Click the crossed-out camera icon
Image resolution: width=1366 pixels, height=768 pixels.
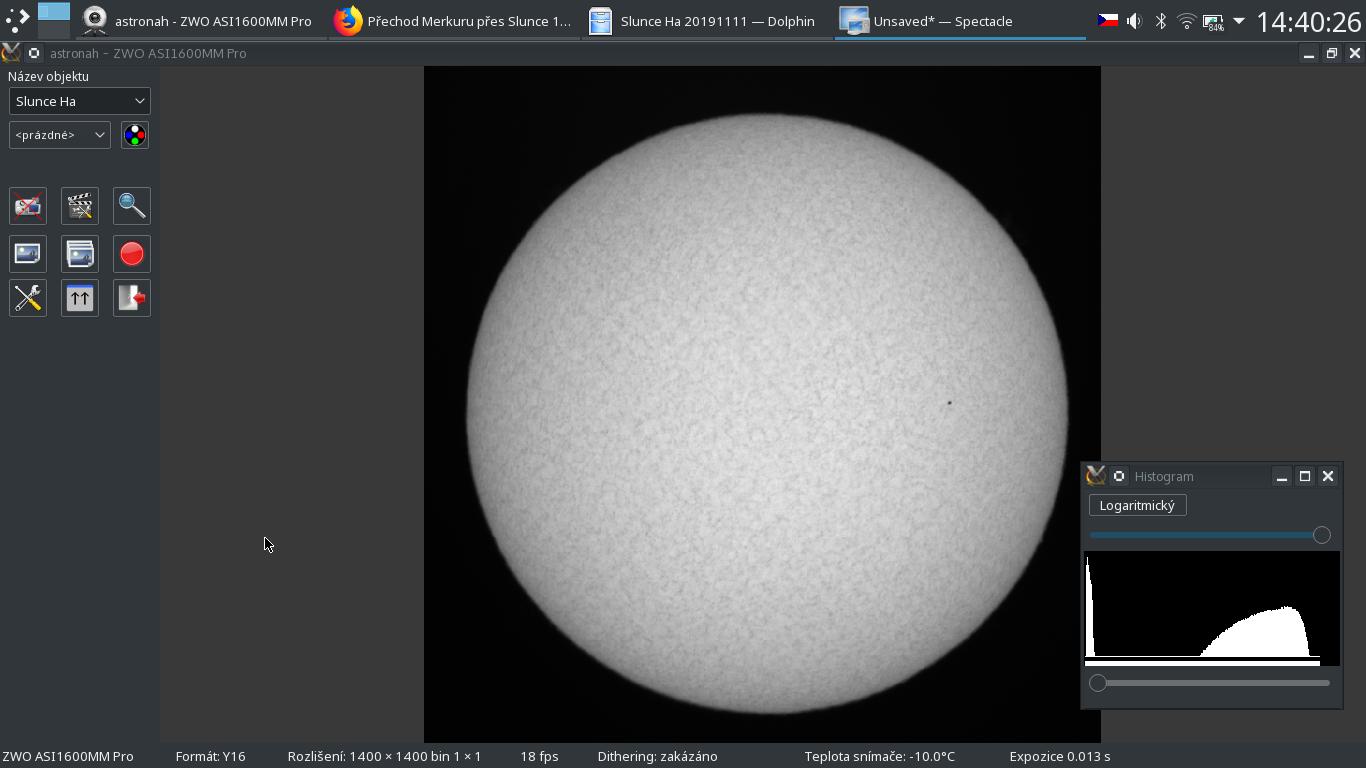pos(28,206)
